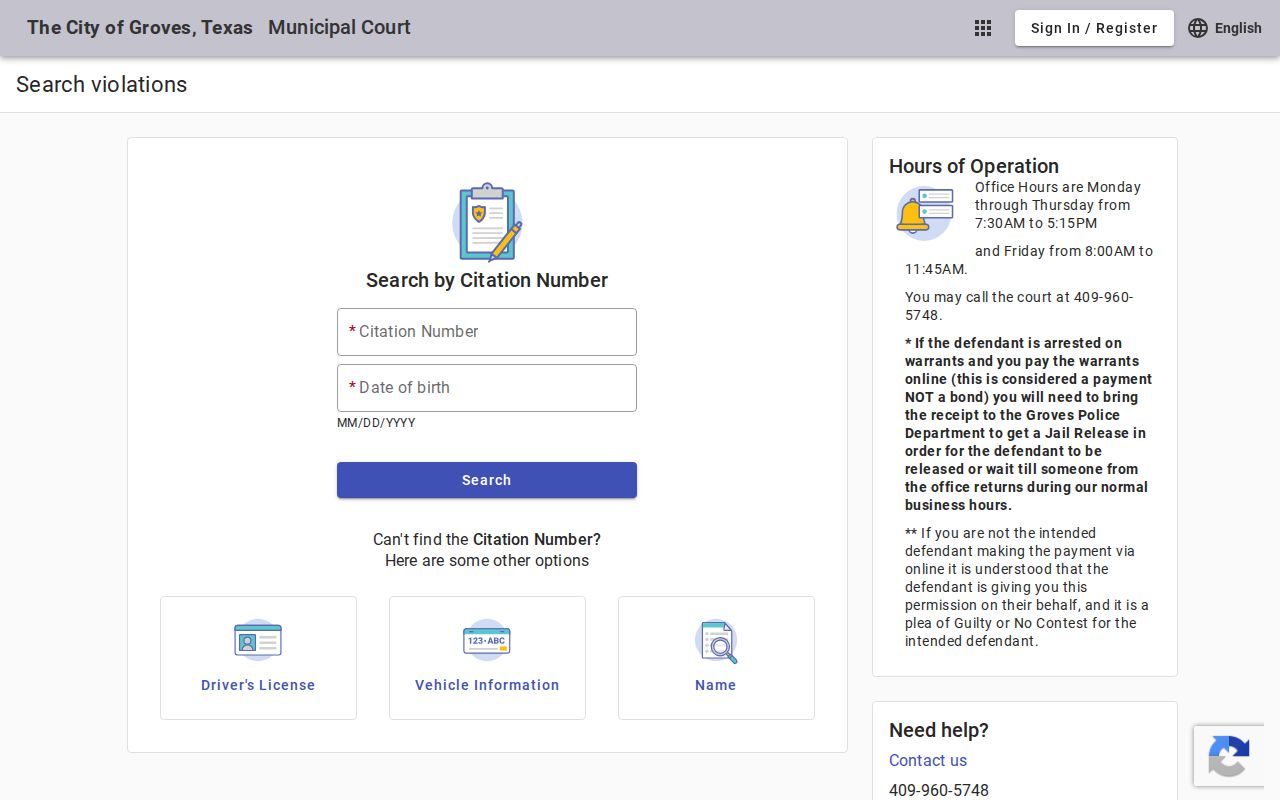Click Sign In / Register button
The image size is (1280, 800).
1094,28
